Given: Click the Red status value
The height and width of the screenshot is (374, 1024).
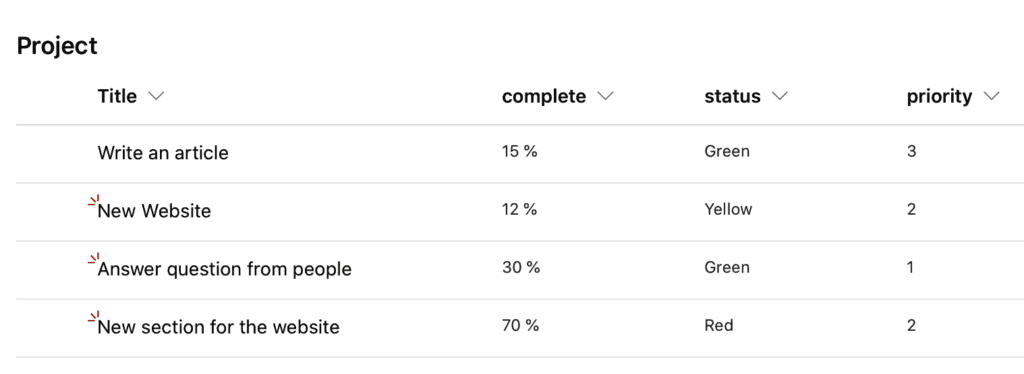Looking at the screenshot, I should pyautogui.click(x=719, y=325).
